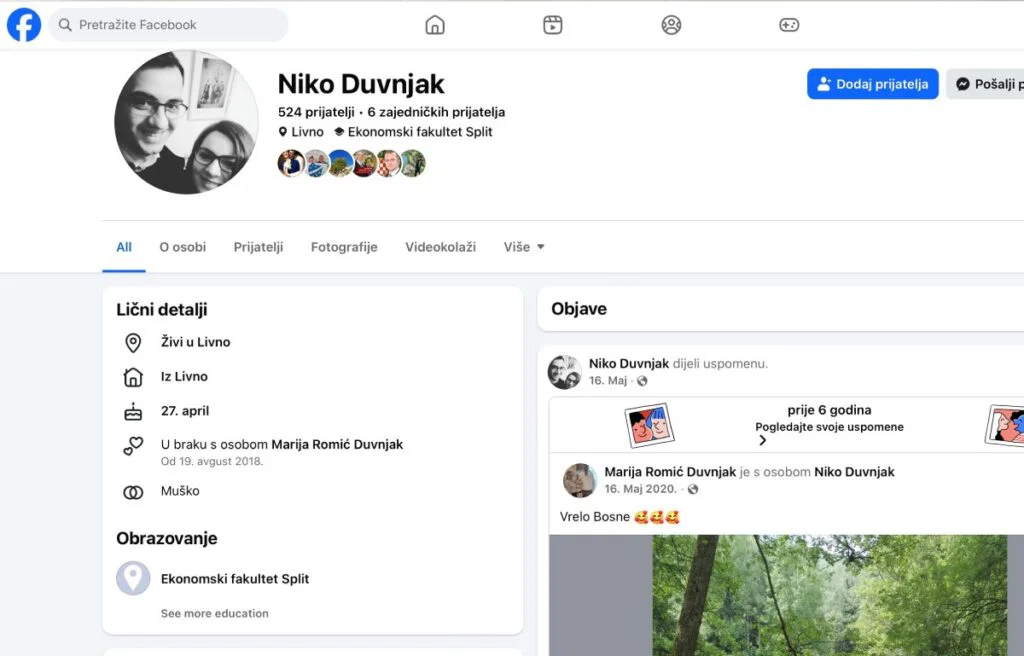Click the Pretražite Facebook search field

coord(168,25)
